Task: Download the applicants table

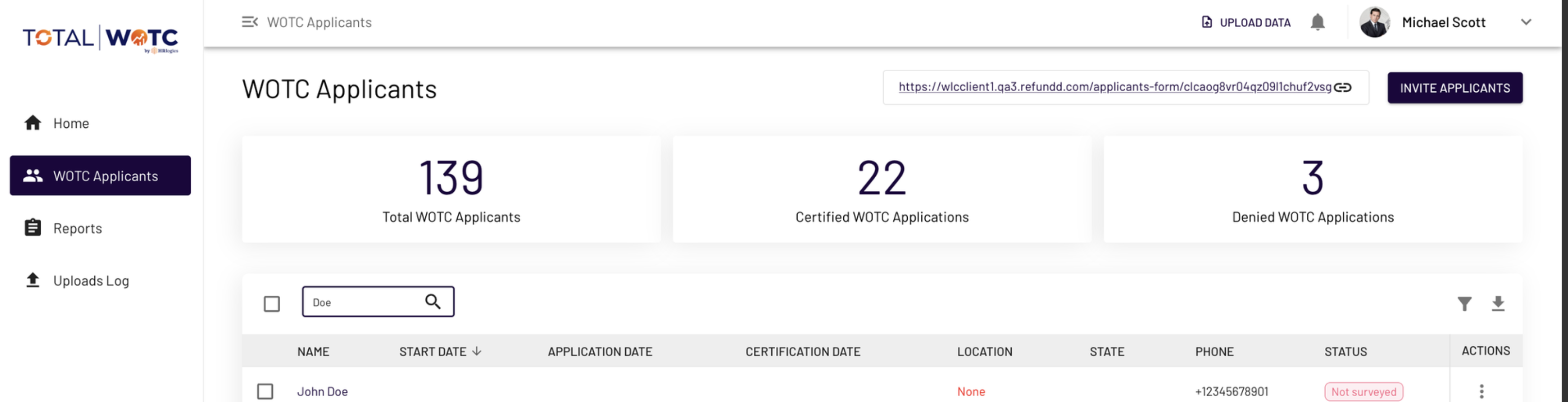Action: tap(1498, 303)
